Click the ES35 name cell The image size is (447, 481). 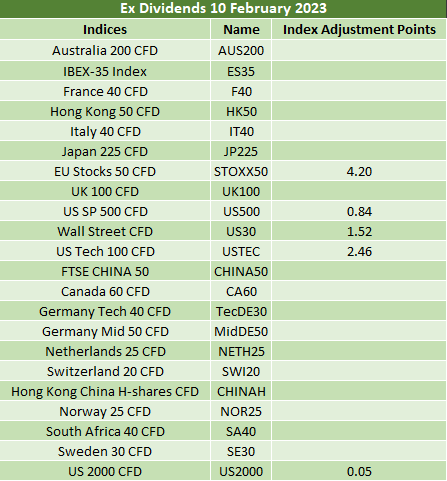(x=241, y=71)
